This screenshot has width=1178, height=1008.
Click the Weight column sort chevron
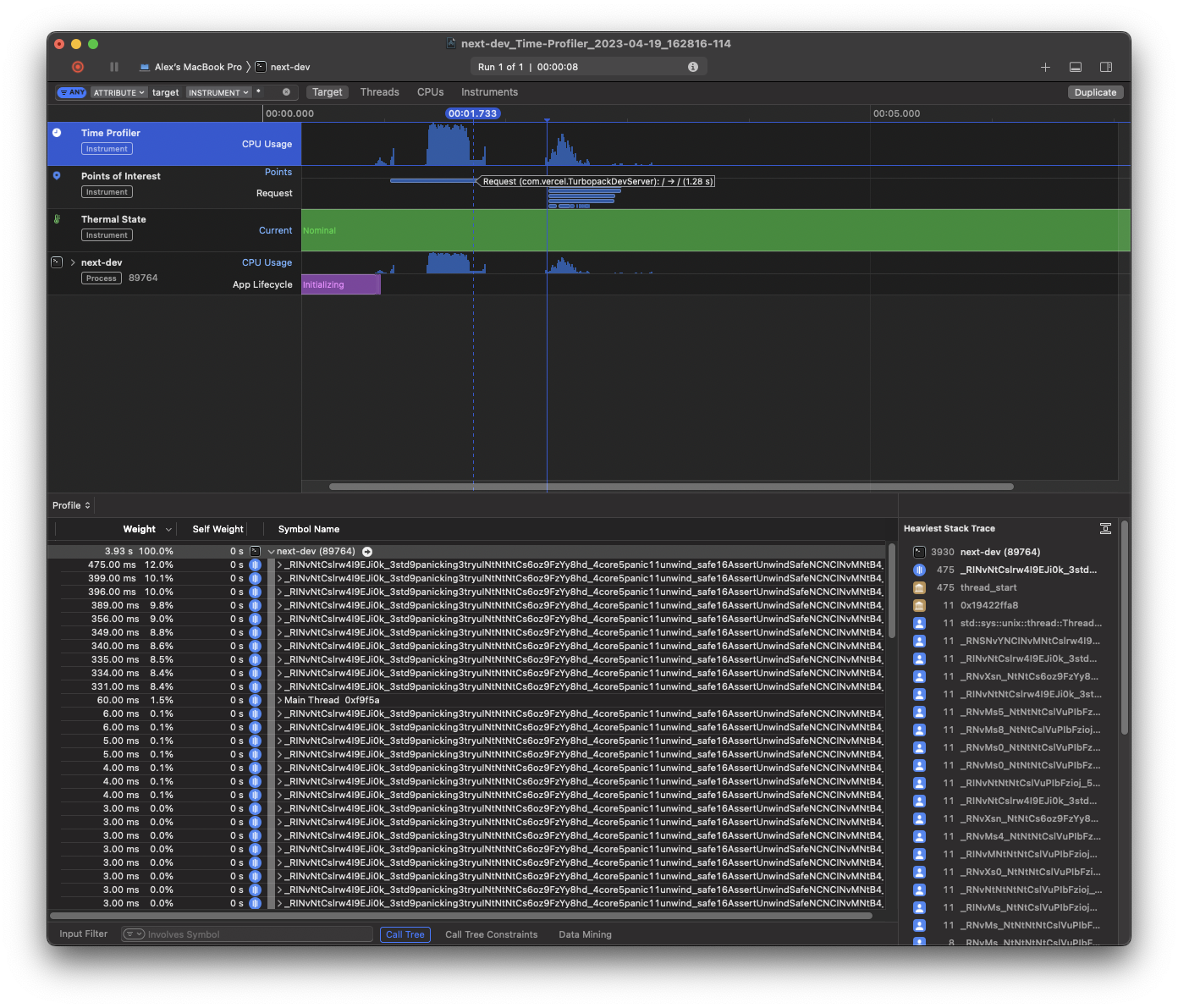(168, 530)
